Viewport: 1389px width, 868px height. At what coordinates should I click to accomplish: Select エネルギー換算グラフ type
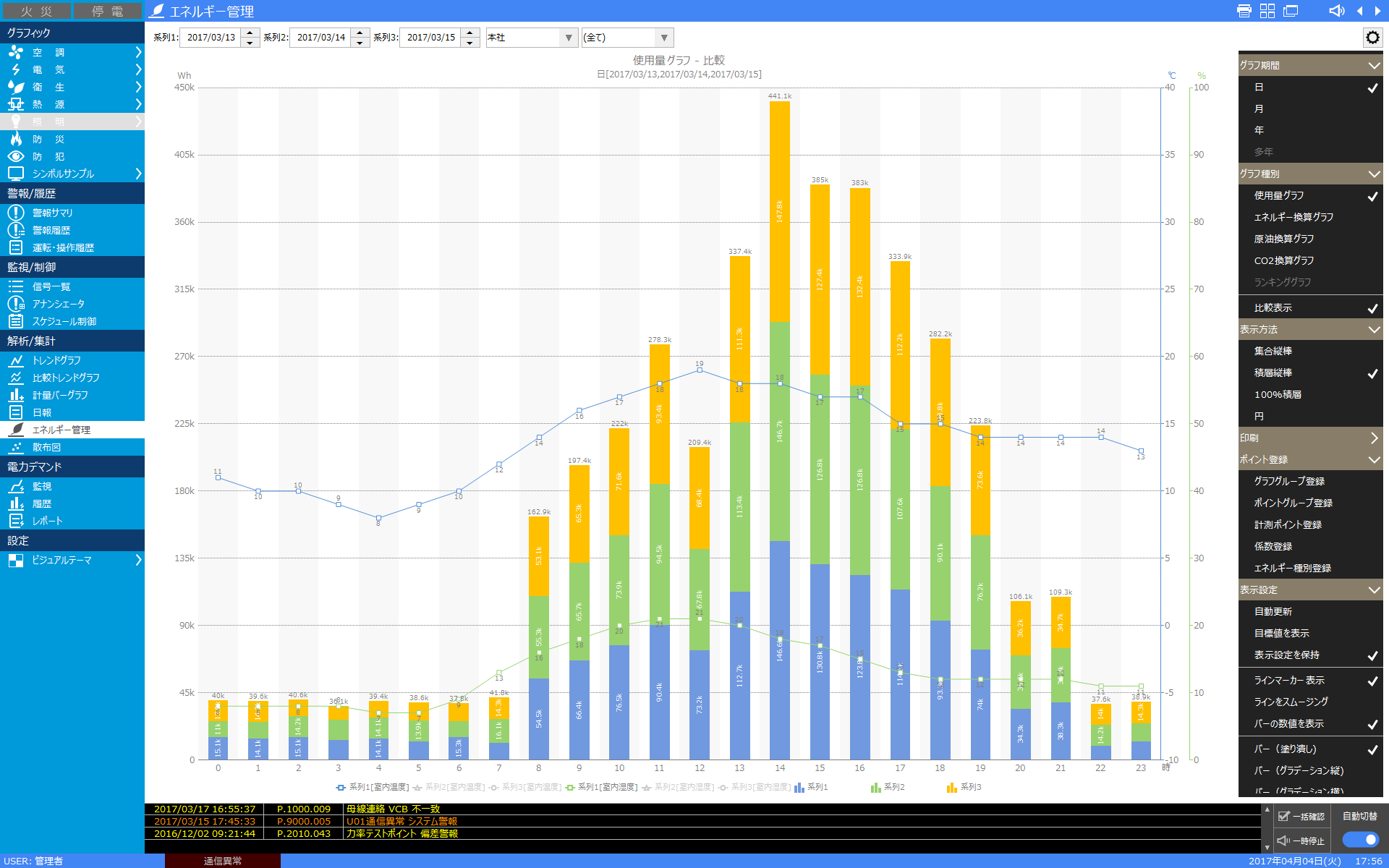point(1311,217)
